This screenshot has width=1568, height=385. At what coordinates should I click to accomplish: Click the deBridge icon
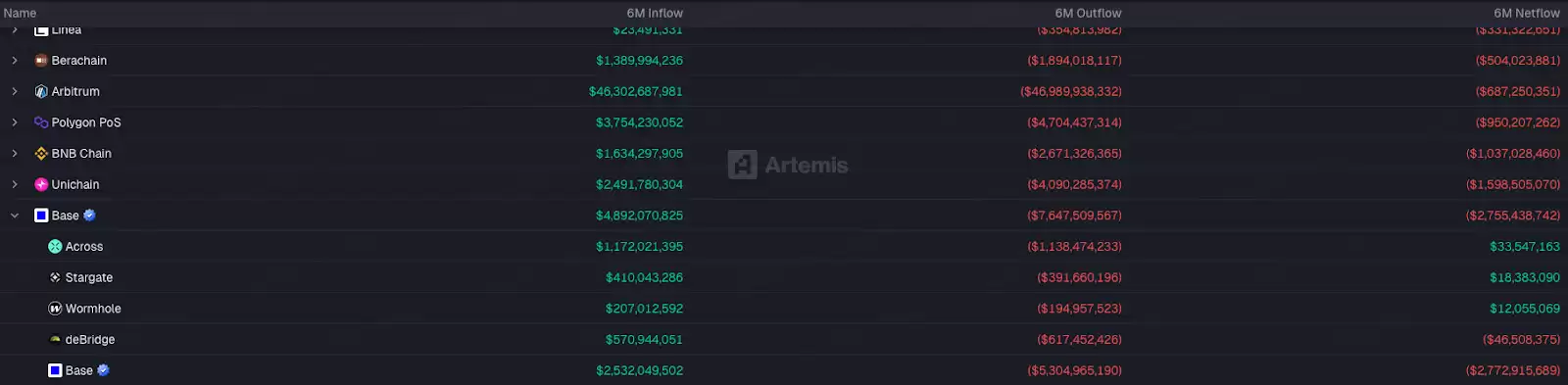pos(55,340)
